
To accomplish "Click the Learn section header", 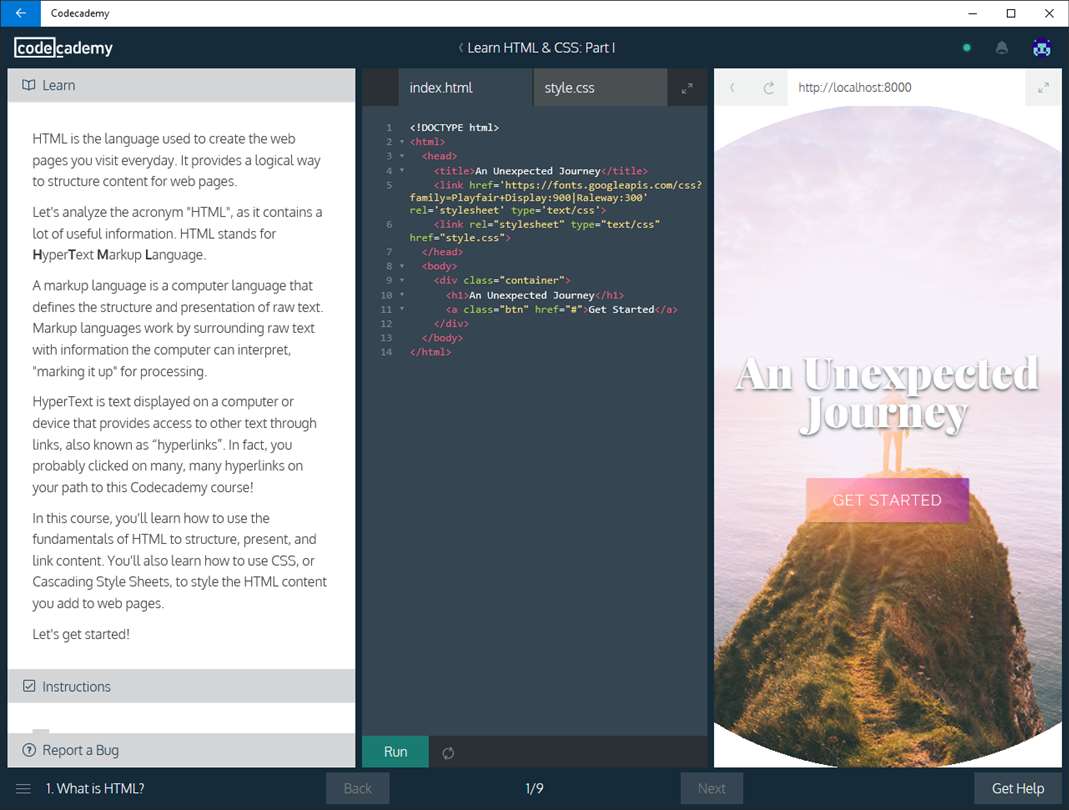I will (181, 85).
